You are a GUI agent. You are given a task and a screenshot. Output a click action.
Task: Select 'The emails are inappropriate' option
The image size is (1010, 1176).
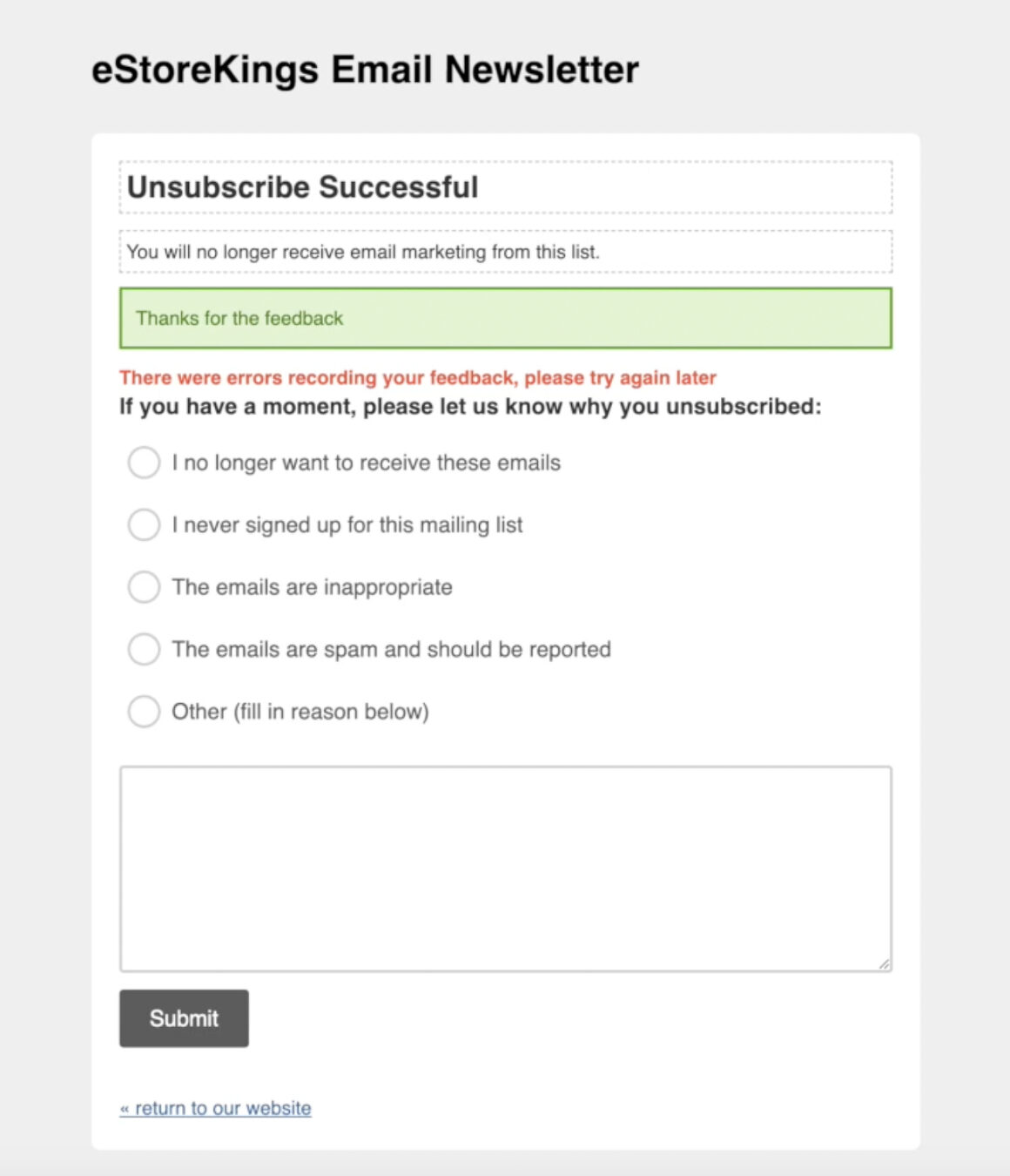pyautogui.click(x=144, y=587)
